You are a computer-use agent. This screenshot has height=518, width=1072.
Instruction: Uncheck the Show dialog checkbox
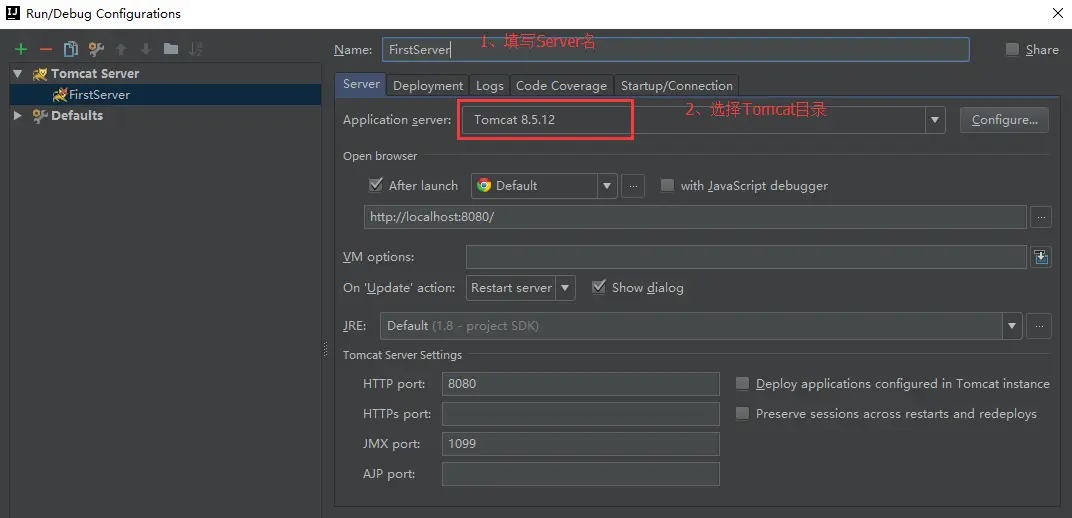pos(599,287)
